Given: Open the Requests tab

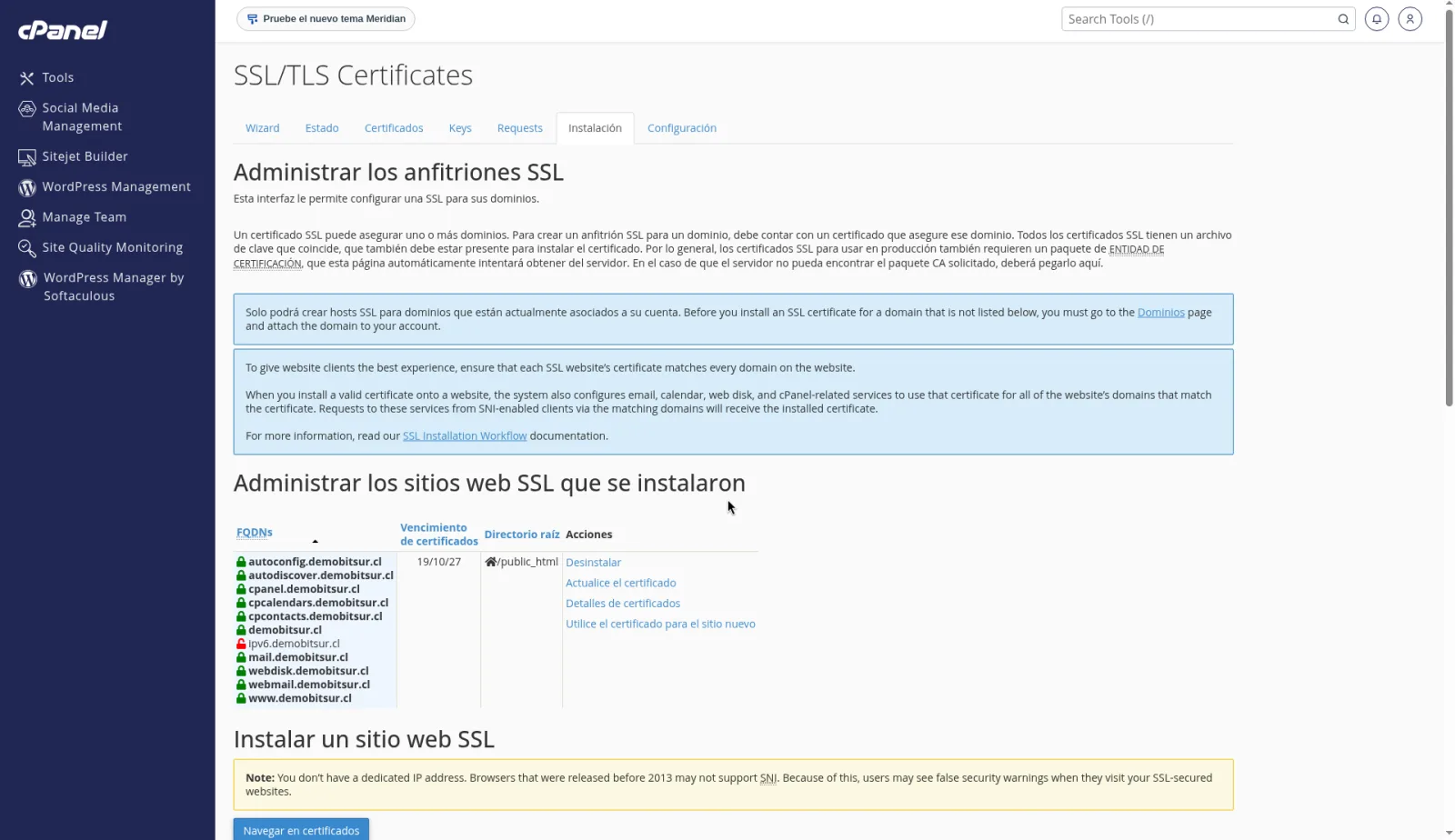Looking at the screenshot, I should pyautogui.click(x=519, y=128).
